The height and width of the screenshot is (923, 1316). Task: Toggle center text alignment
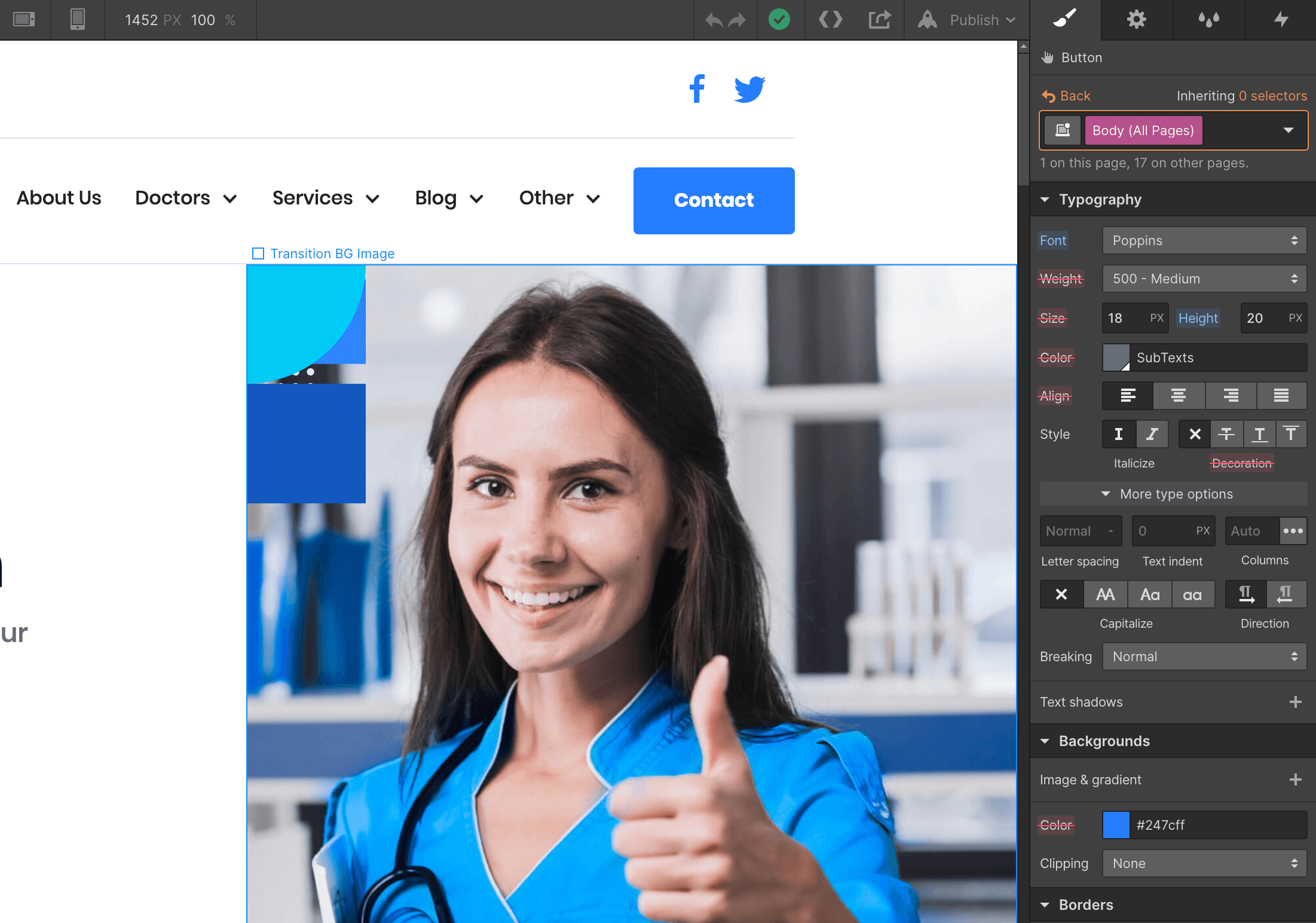(x=1179, y=396)
